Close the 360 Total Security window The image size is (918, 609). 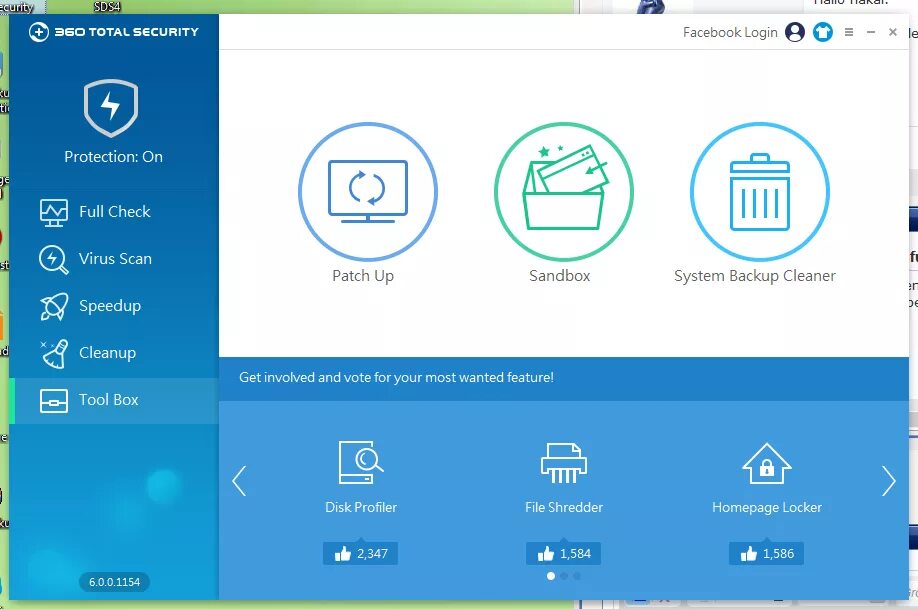point(893,32)
